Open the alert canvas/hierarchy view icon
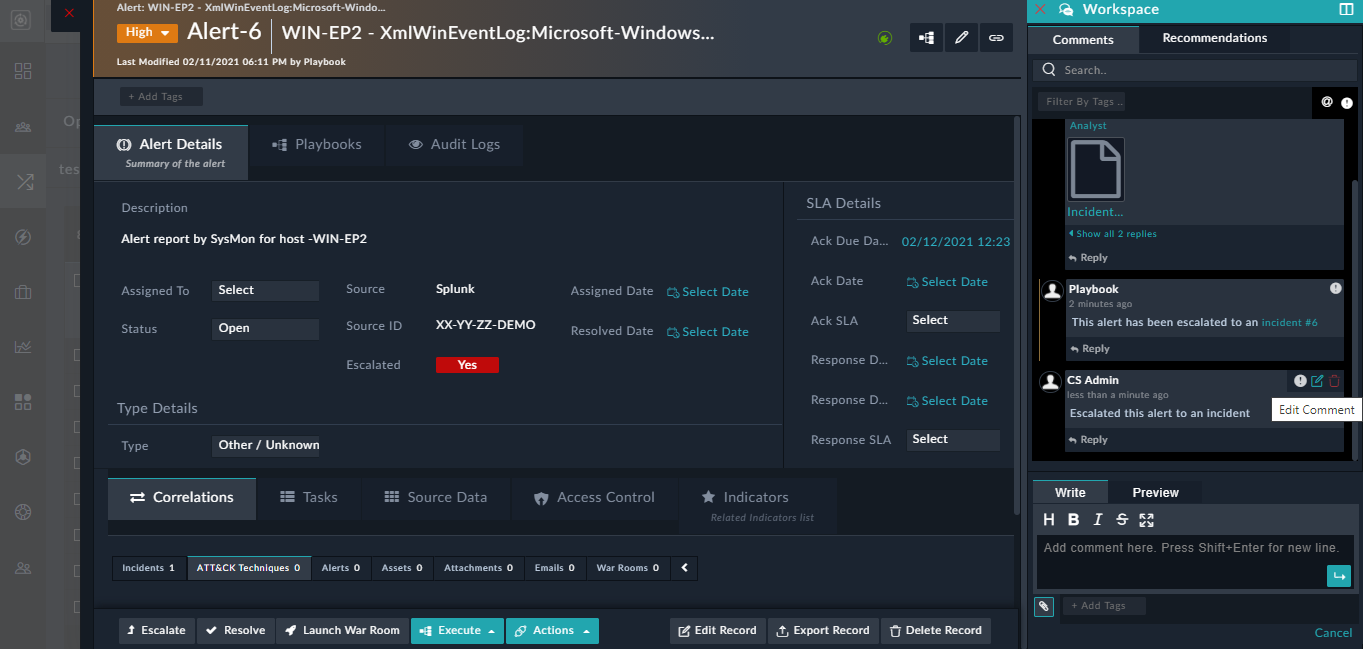1363x649 pixels. click(x=925, y=37)
